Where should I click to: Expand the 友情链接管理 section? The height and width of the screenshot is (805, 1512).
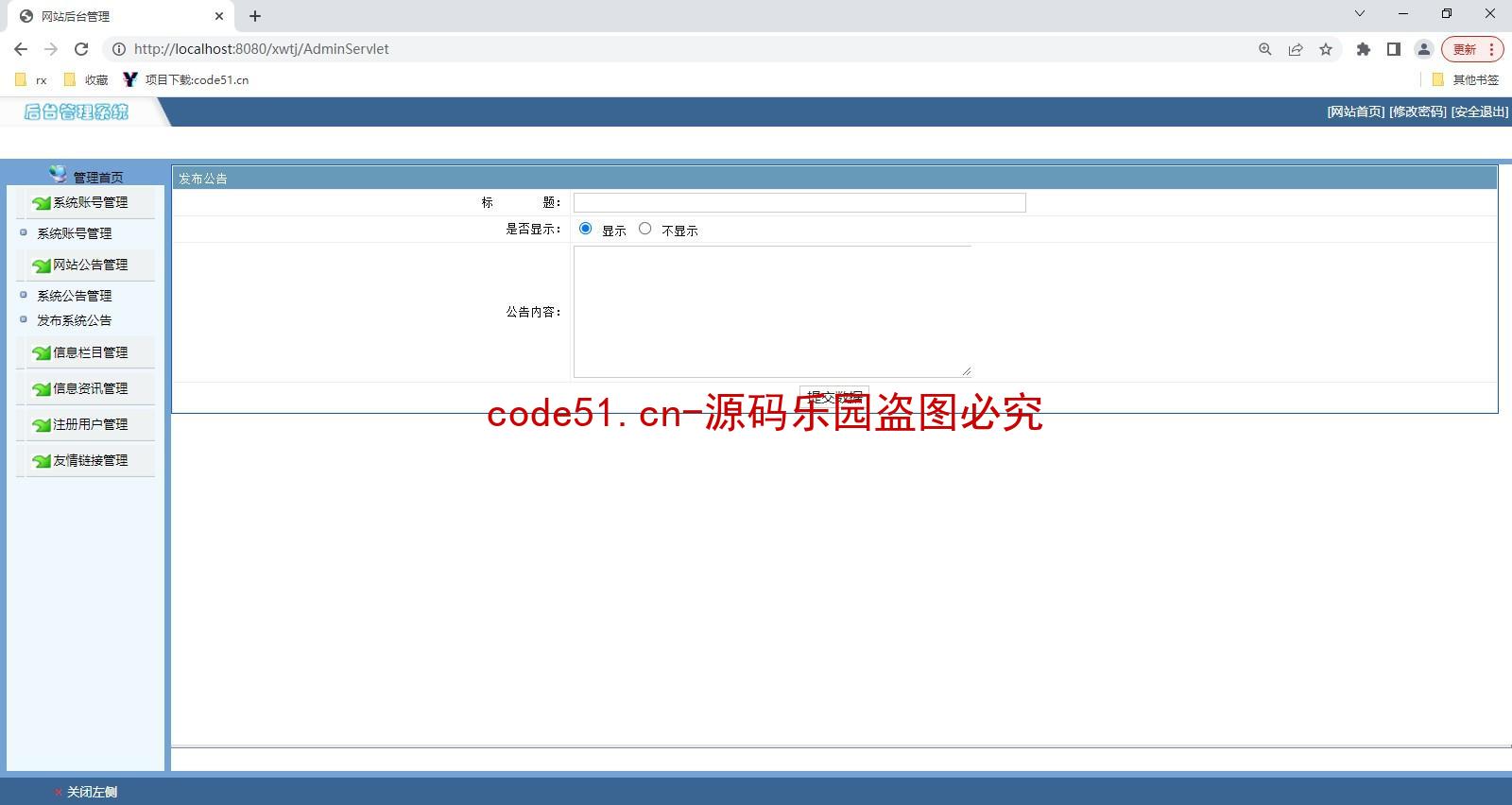(x=90, y=460)
